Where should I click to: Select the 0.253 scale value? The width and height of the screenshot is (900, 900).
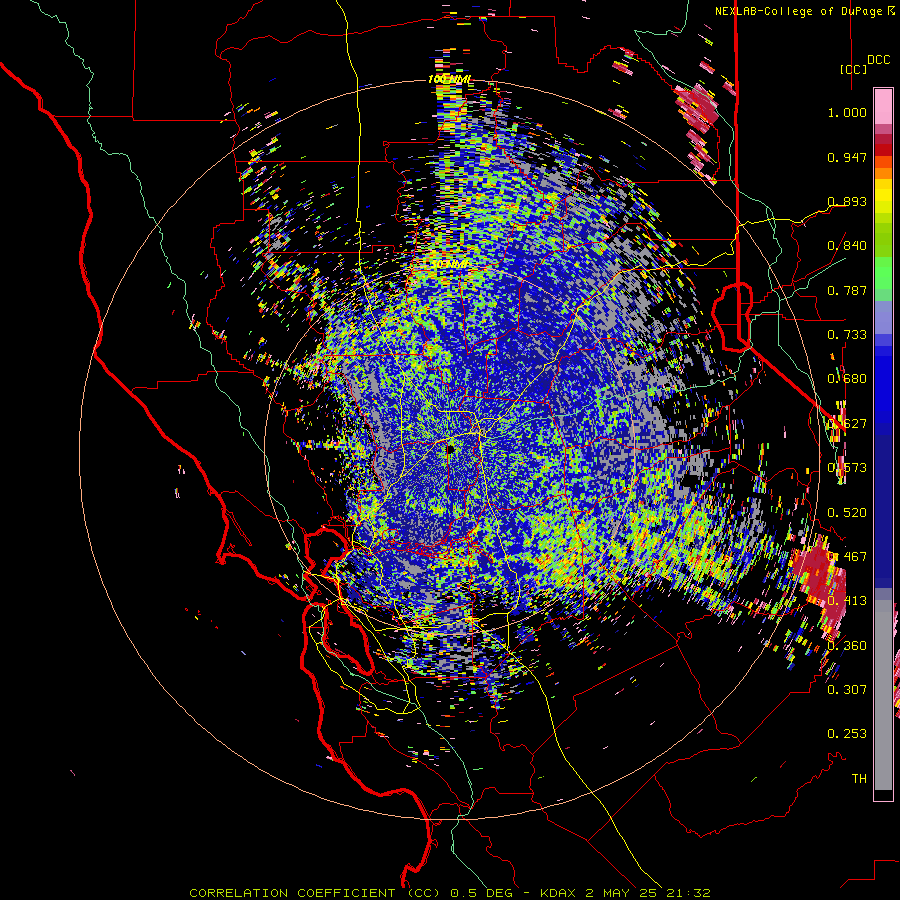click(847, 734)
